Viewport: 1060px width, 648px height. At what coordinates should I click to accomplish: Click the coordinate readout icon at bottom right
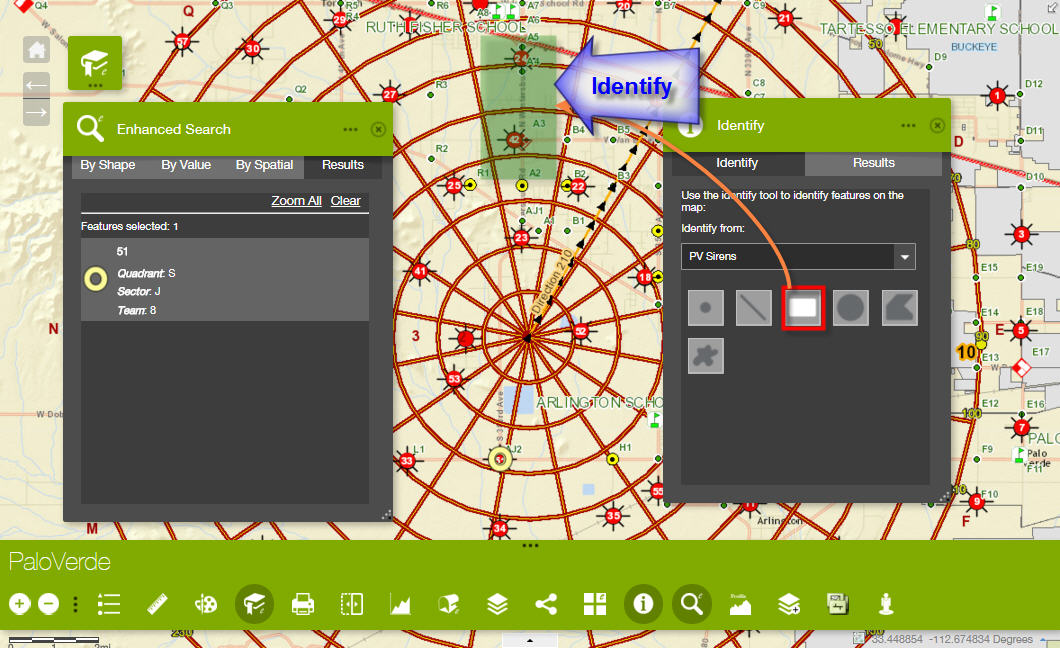pyautogui.click(x=859, y=638)
